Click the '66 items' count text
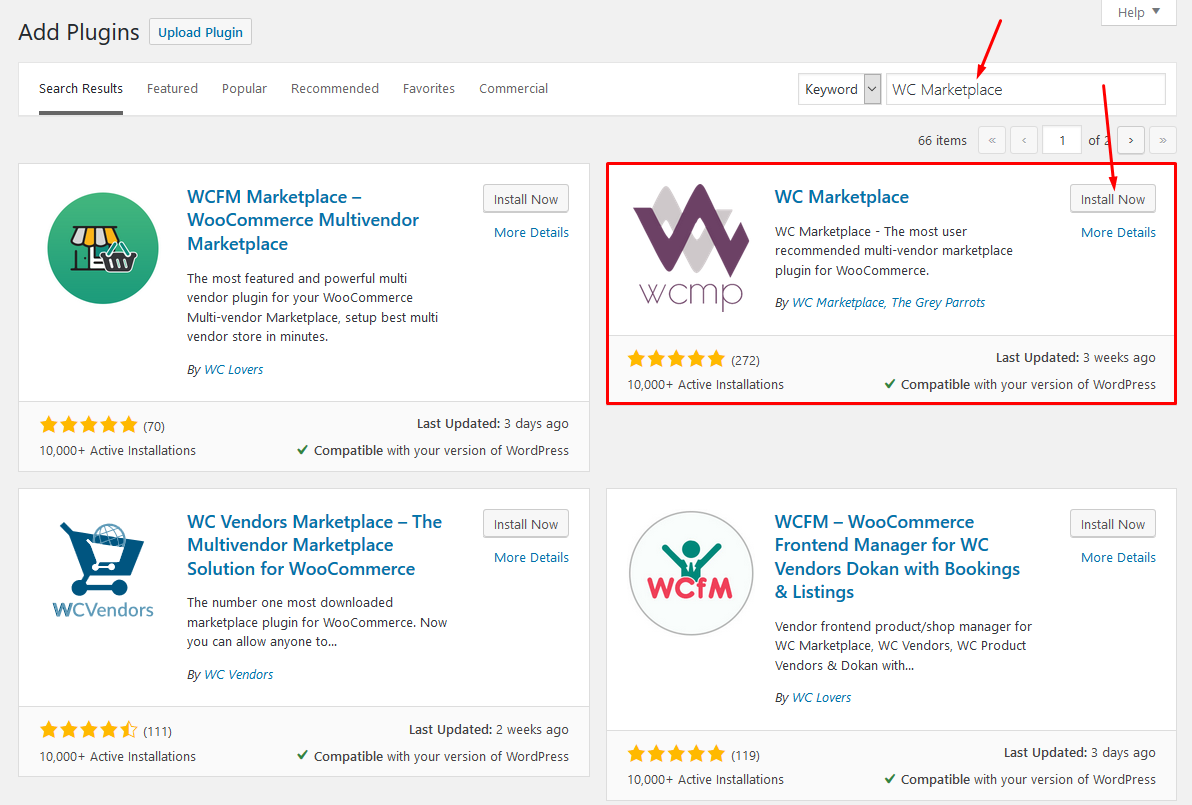This screenshot has width=1192, height=805. pyautogui.click(x=942, y=141)
